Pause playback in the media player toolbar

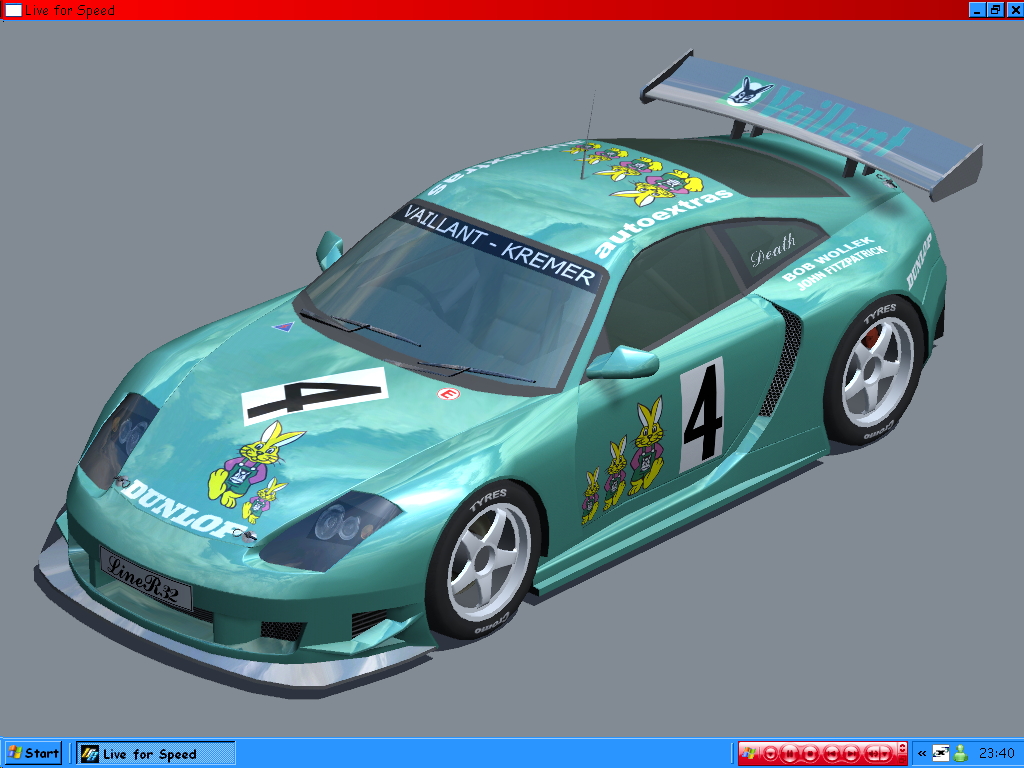pos(790,754)
